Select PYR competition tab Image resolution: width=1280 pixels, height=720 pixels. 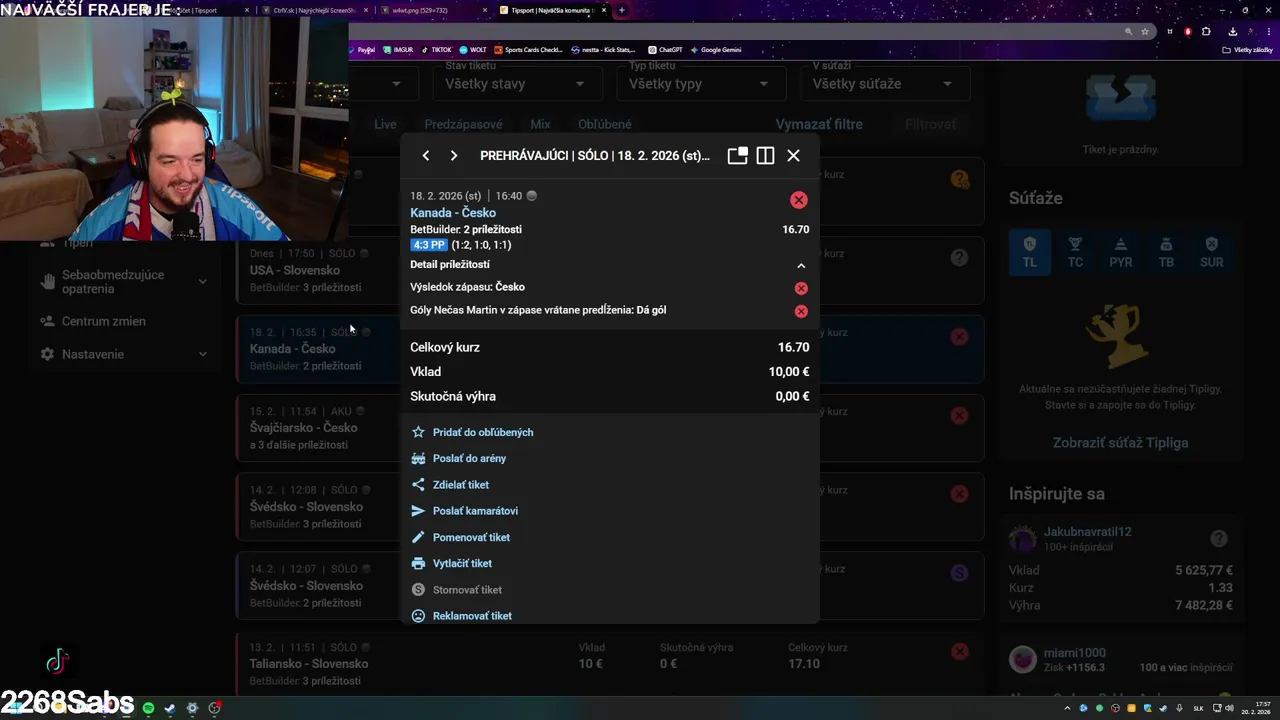point(1121,252)
